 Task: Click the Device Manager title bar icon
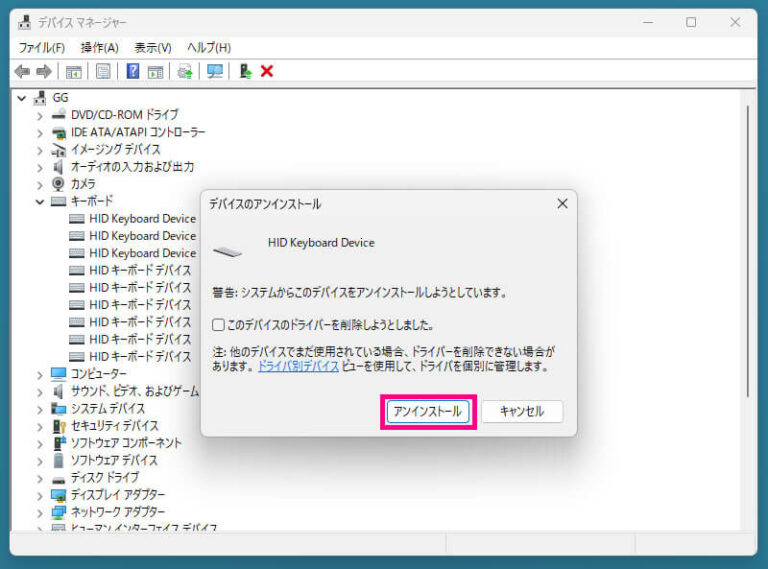click(x=24, y=23)
